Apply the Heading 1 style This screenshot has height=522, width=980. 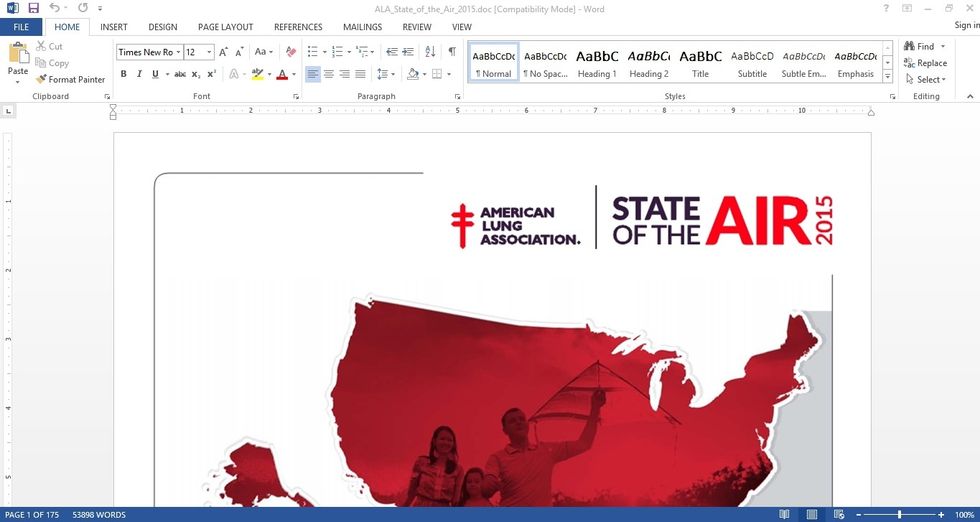click(x=597, y=62)
